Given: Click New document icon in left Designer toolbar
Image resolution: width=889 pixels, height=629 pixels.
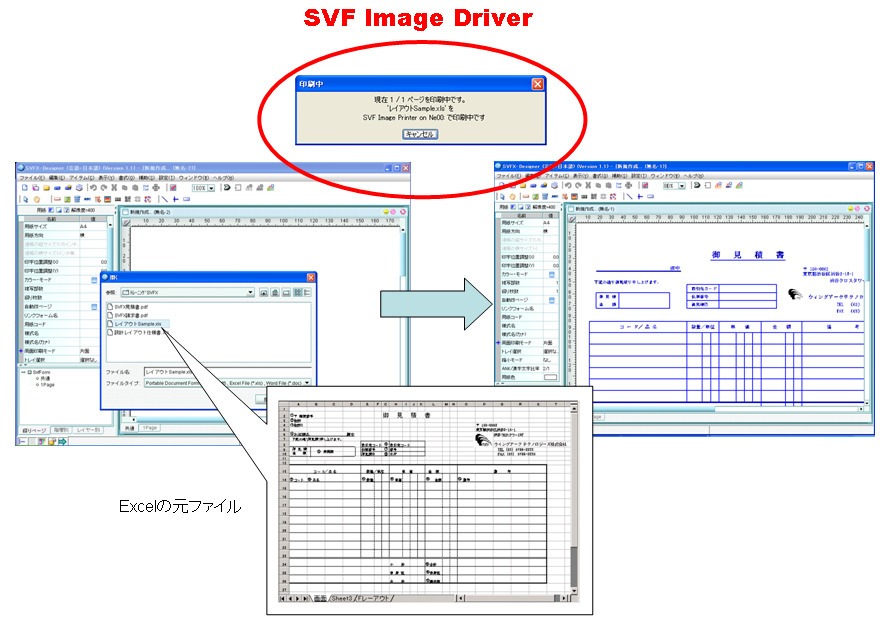Looking at the screenshot, I should pyautogui.click(x=25, y=188).
